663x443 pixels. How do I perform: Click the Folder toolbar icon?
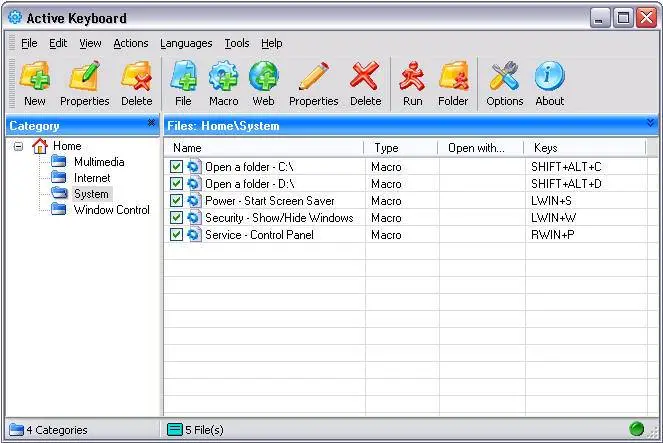[453, 77]
